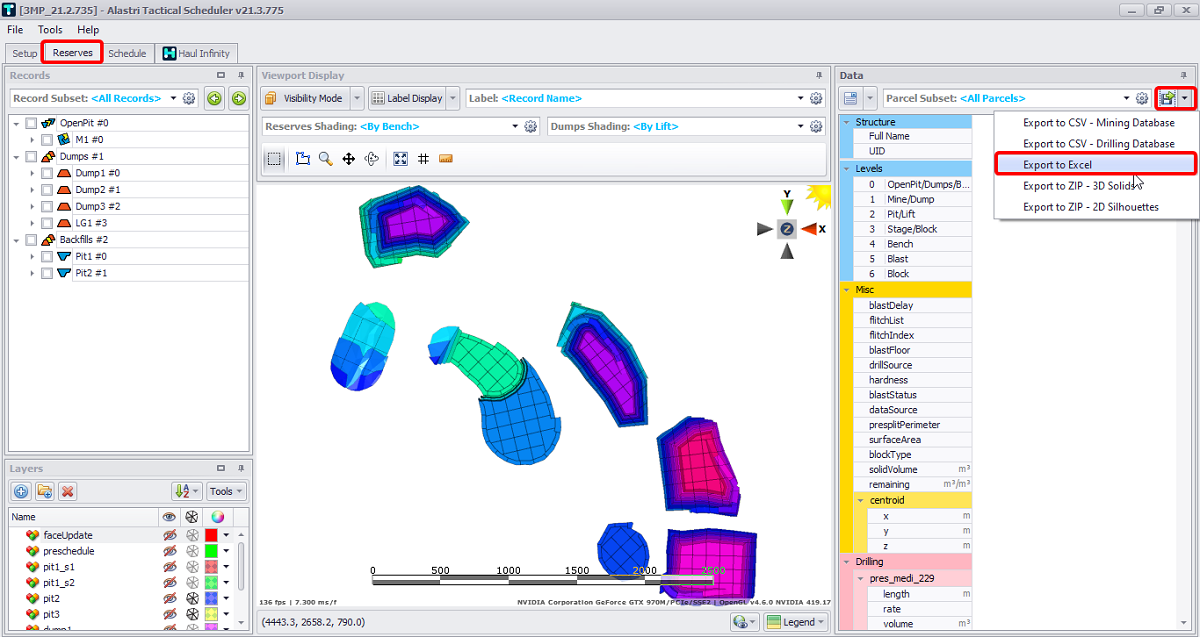Show the faceUpdate layer via eye icon
The image size is (1200, 637).
click(x=170, y=535)
